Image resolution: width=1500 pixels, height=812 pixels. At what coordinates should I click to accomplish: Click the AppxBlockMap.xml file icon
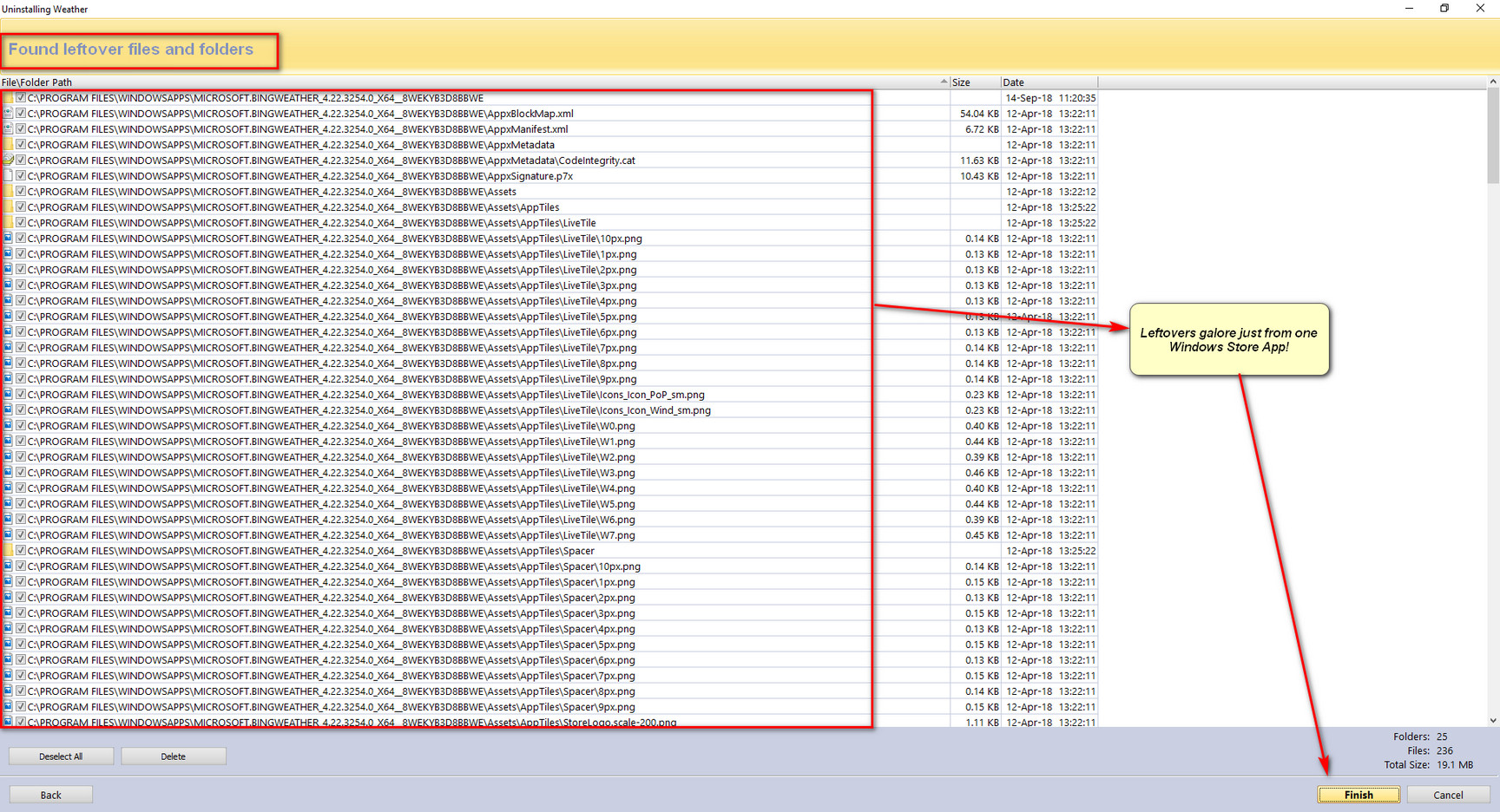(8, 114)
